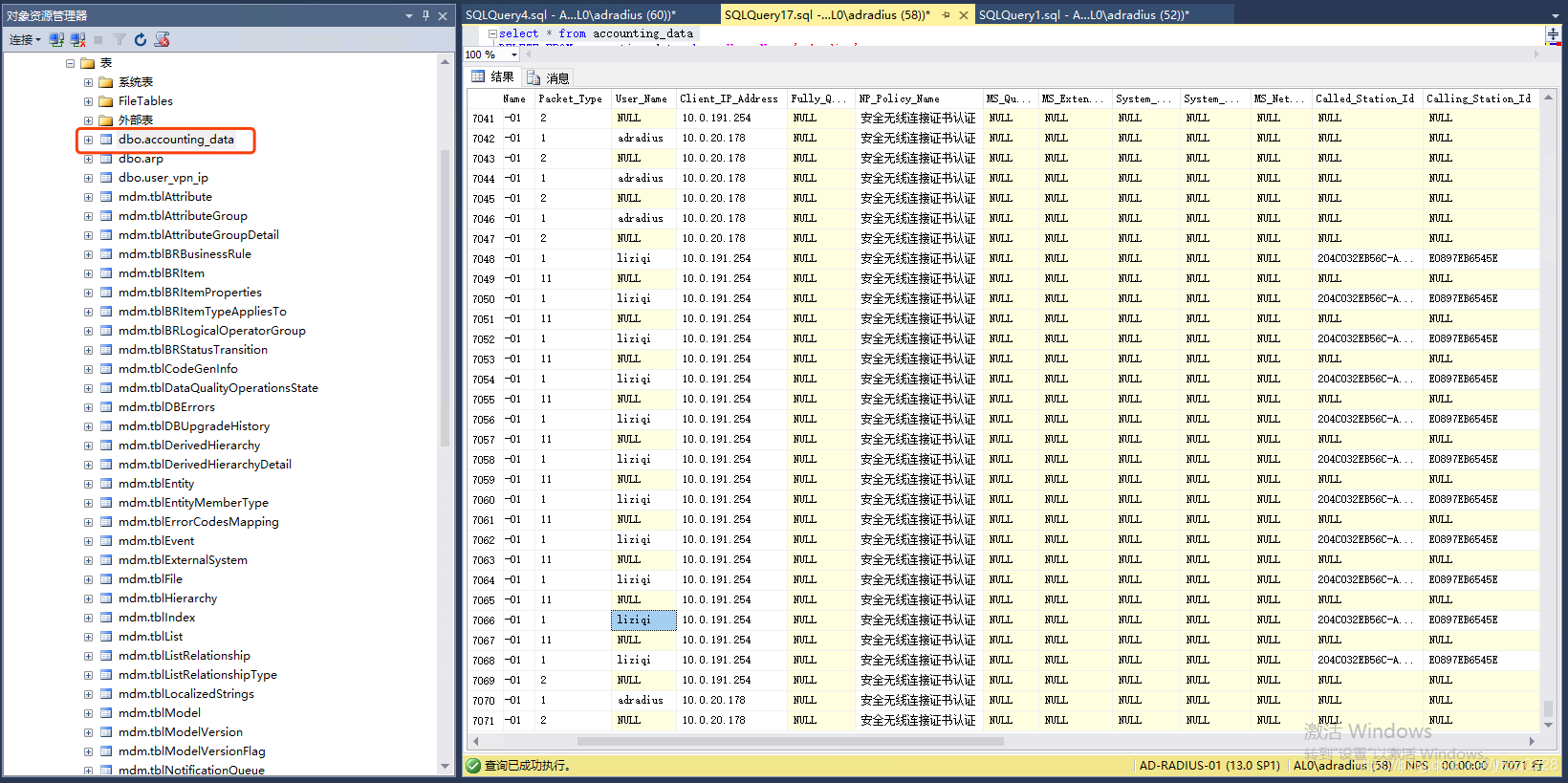1568x783 pixels.
Task: Click the disconnect server icon
Action: tap(77, 39)
